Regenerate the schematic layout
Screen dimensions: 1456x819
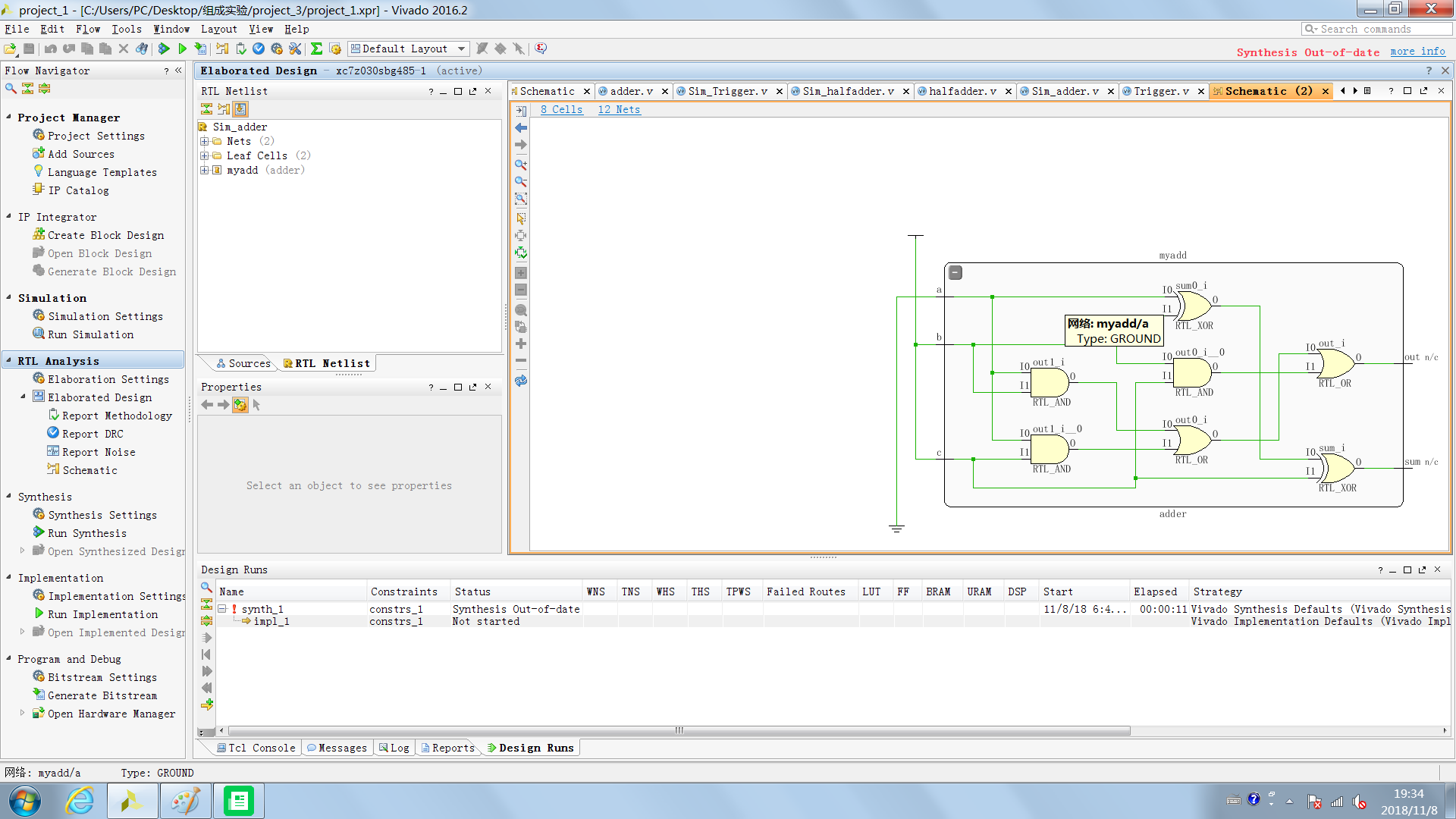click(x=521, y=381)
